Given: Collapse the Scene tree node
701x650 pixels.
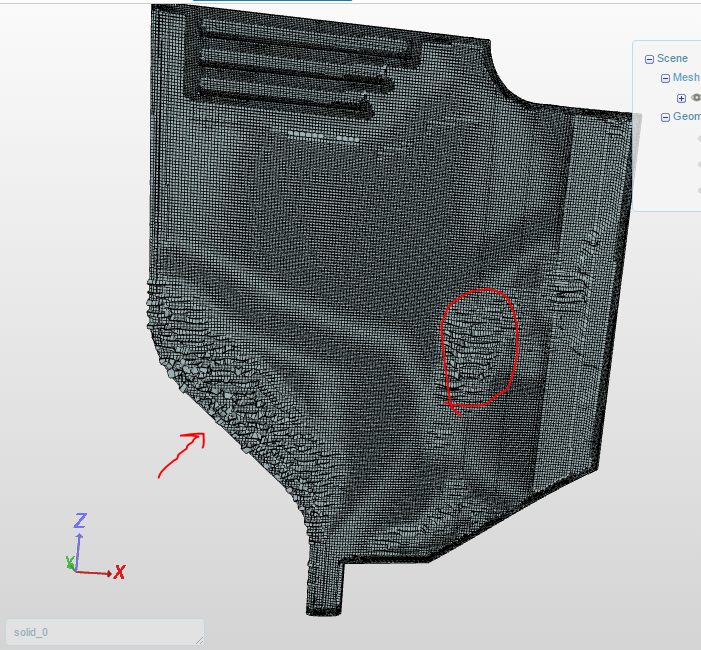Looking at the screenshot, I should tap(649, 59).
